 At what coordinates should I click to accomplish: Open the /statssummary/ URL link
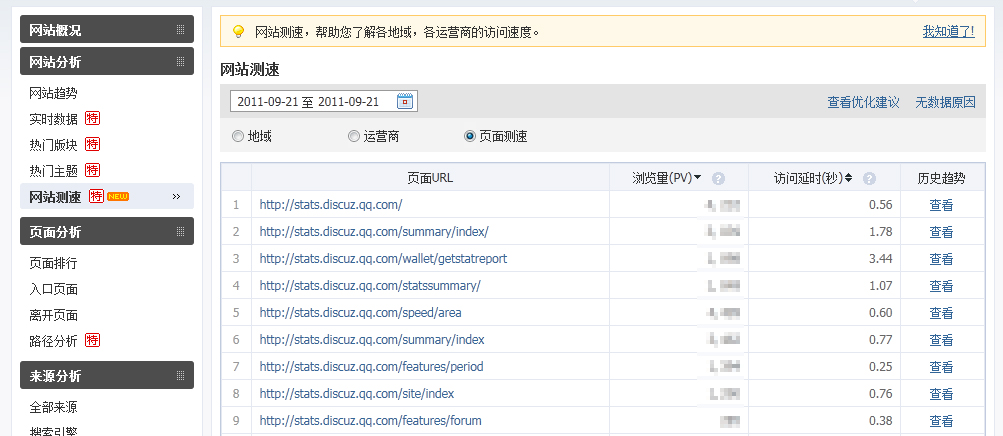[370, 286]
